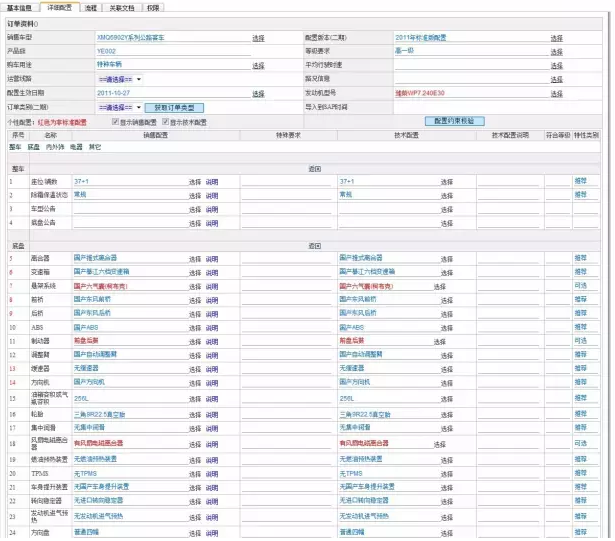Click technical 选择 in row 22 转向稳定器
This screenshot has height=541, width=615.
[x=447, y=501]
